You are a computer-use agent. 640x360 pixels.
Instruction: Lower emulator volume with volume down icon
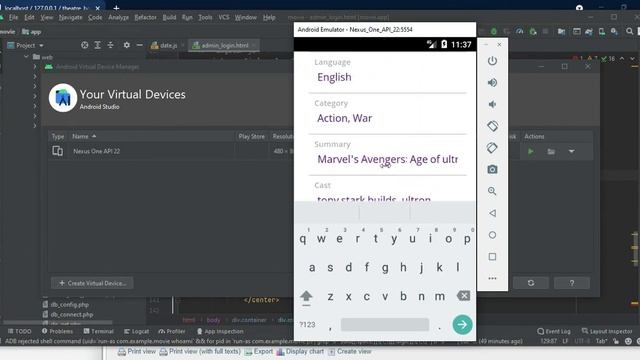coord(492,104)
